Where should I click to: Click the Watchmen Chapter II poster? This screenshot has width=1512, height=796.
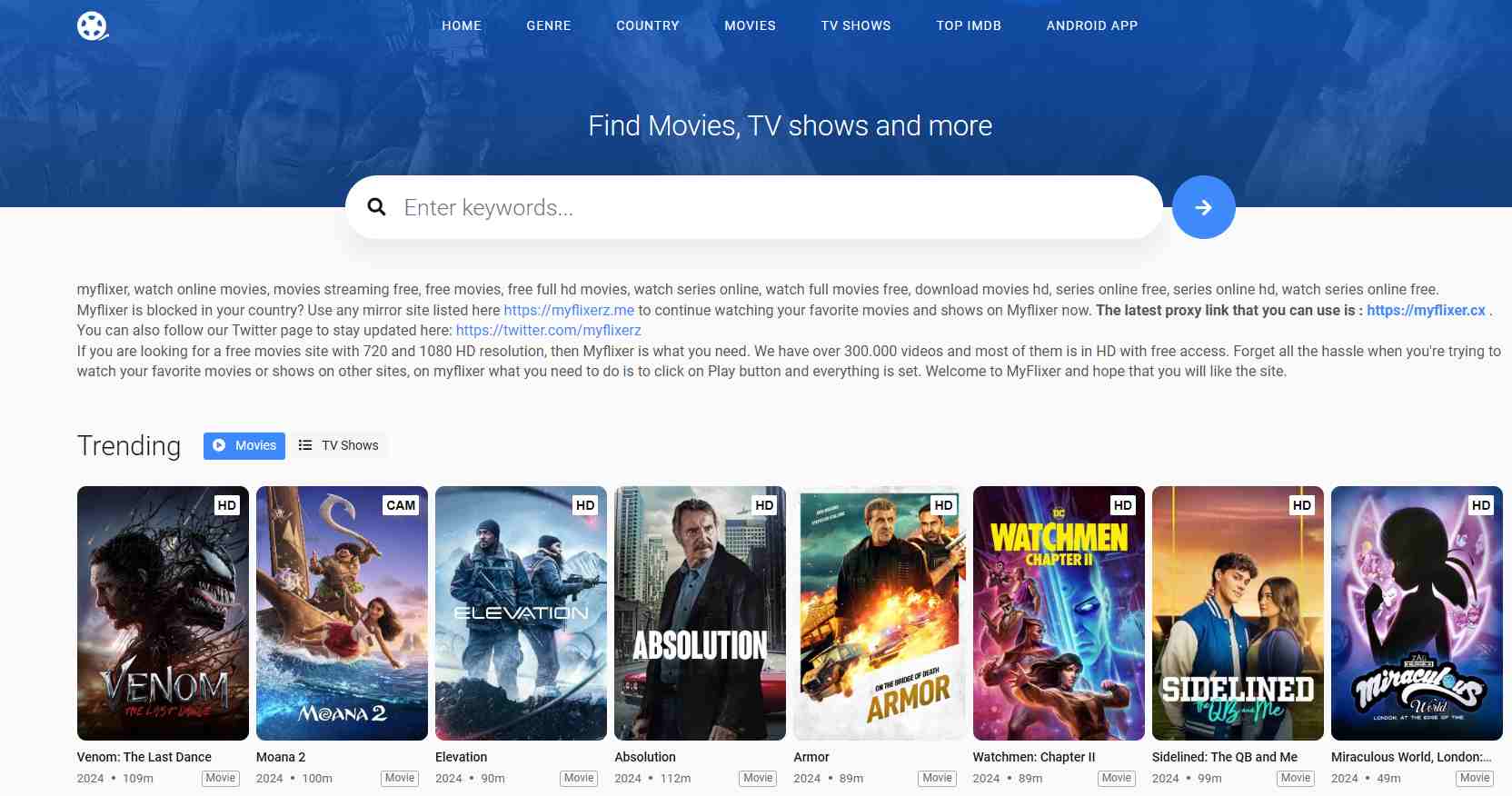pos(1059,613)
